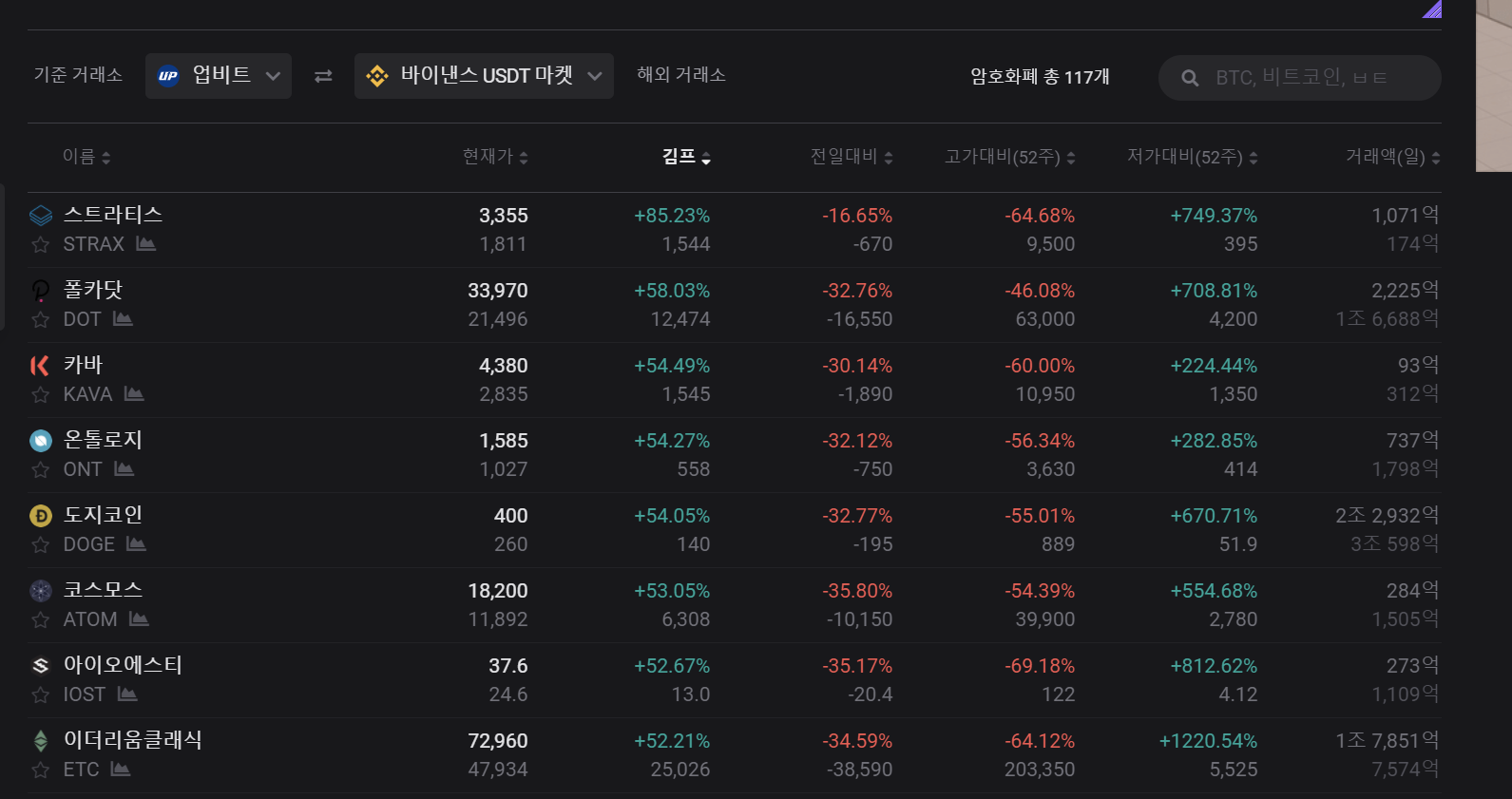Click the Polkadot coin logo
Viewport: 1512px width, 799px height.
tap(41, 291)
